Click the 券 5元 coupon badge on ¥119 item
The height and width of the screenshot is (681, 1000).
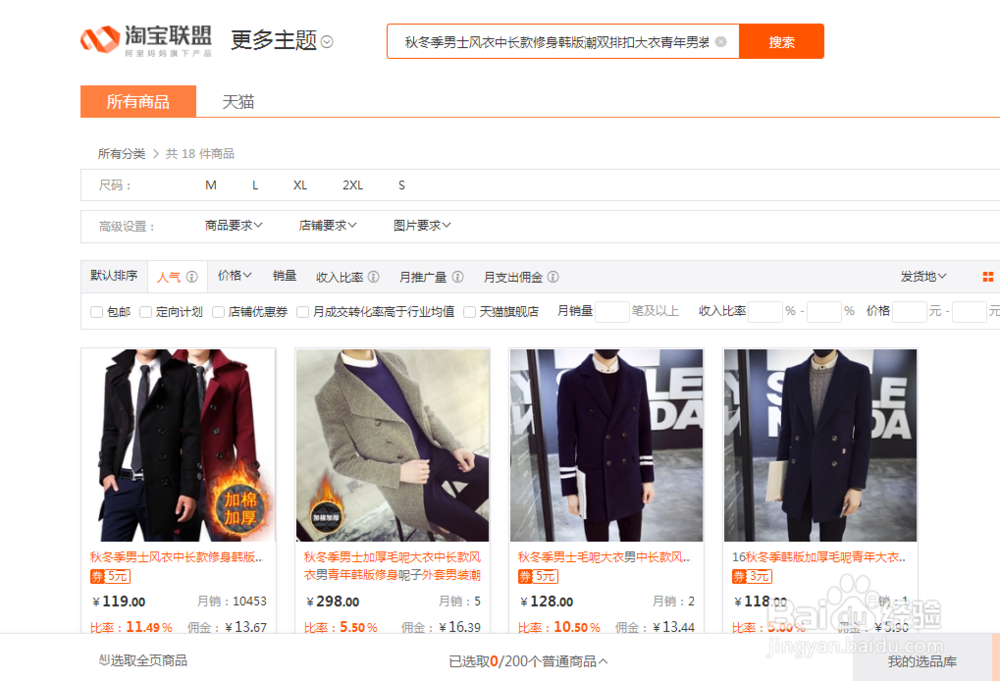coord(110,576)
